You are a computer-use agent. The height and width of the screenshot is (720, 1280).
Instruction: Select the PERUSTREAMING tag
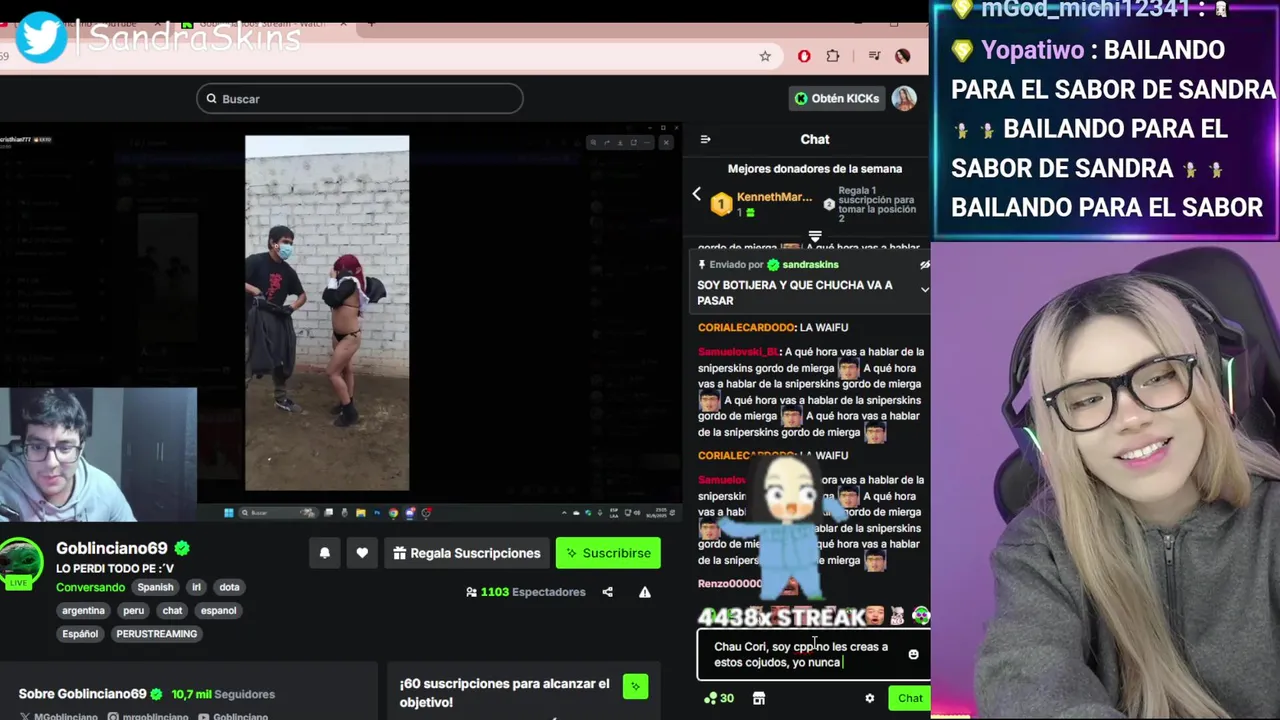point(157,633)
